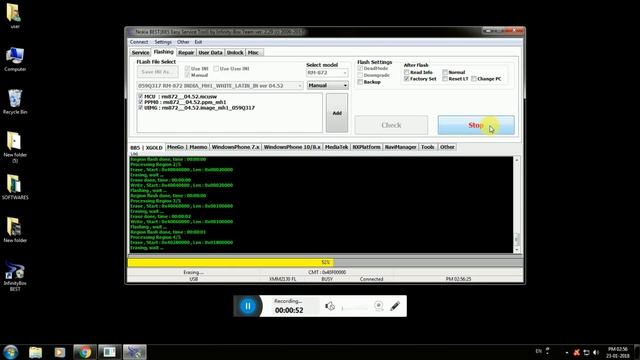This screenshot has height=360, width=640.
Task: Enable the Backup checkbox
Action: pos(360,82)
